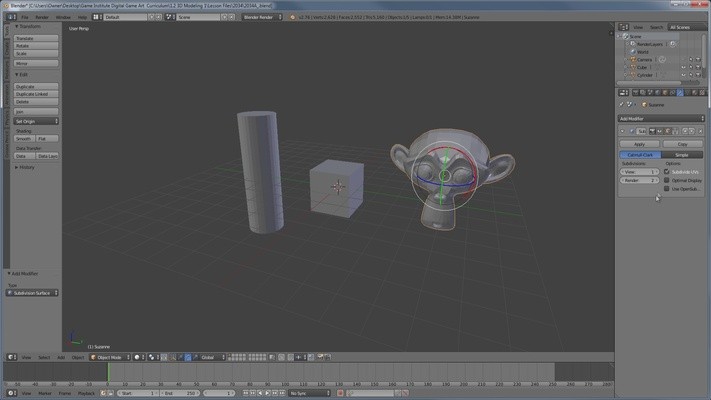This screenshot has width=711, height=400.
Task: Click the modifier Copy button
Action: point(682,144)
